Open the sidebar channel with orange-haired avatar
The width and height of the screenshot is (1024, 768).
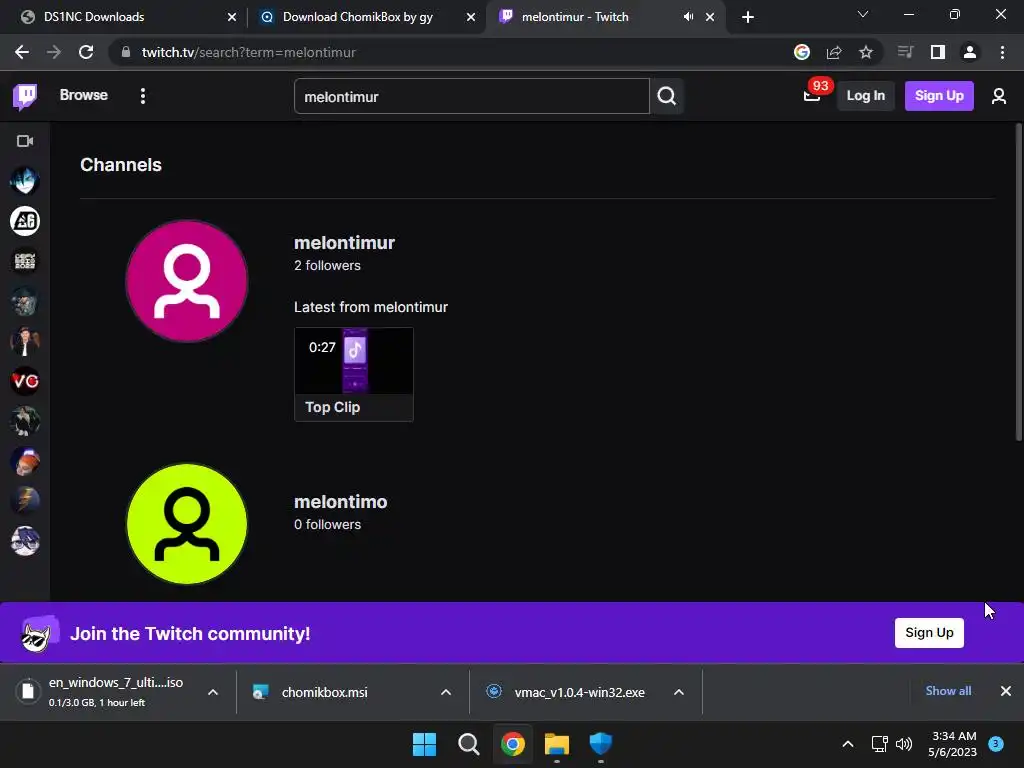tap(25, 462)
